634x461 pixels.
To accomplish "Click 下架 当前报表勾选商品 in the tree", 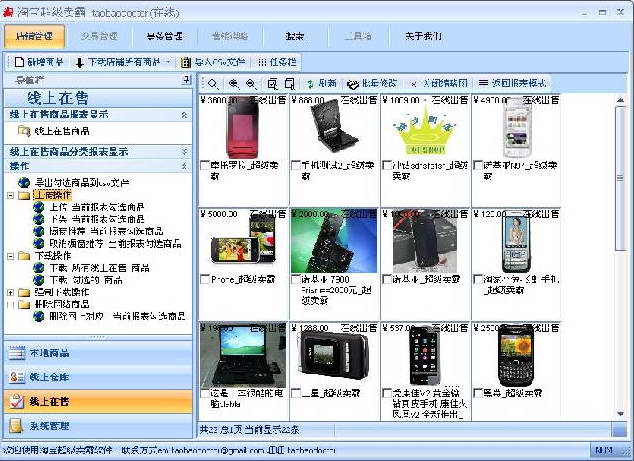I will 97,219.
